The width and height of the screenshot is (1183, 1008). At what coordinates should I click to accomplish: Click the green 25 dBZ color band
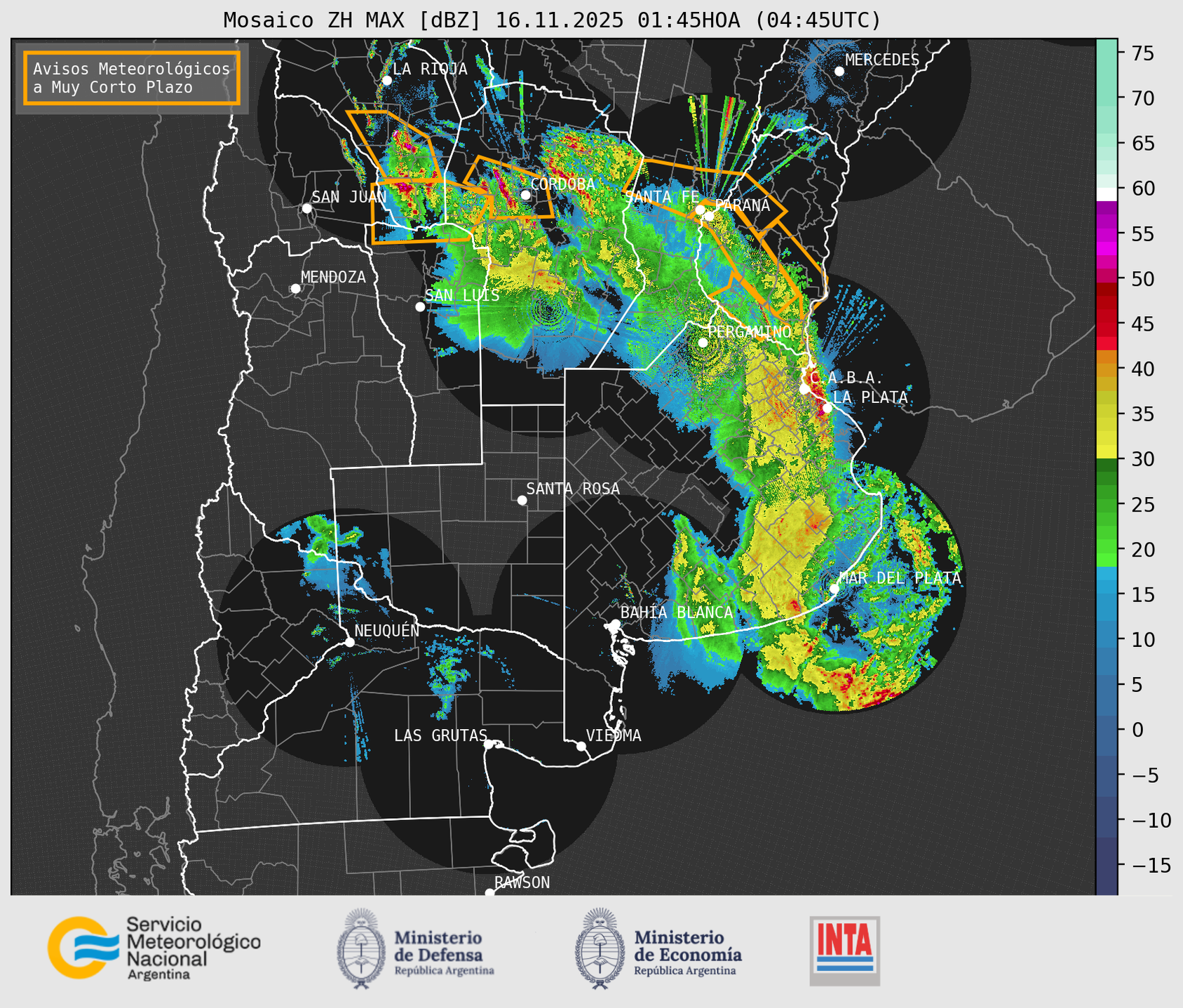(1107, 505)
